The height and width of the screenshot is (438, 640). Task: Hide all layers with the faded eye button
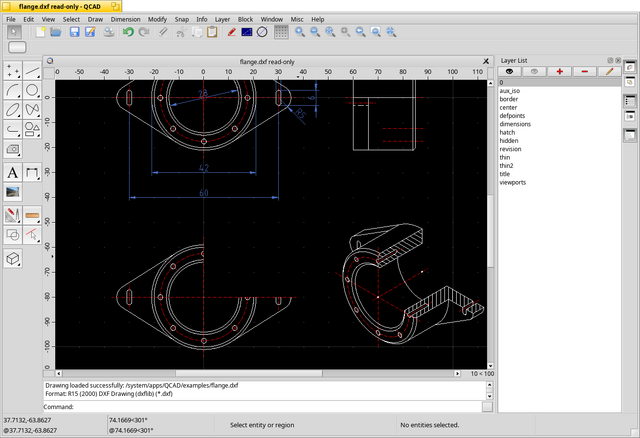click(x=534, y=71)
